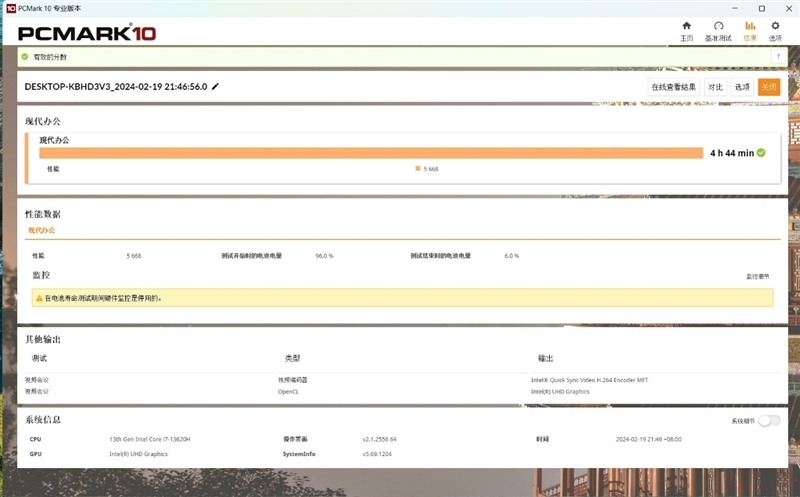The width and height of the screenshot is (800, 497).
Task: Click the green check beside 4 h 44 min
Action: tap(761, 153)
